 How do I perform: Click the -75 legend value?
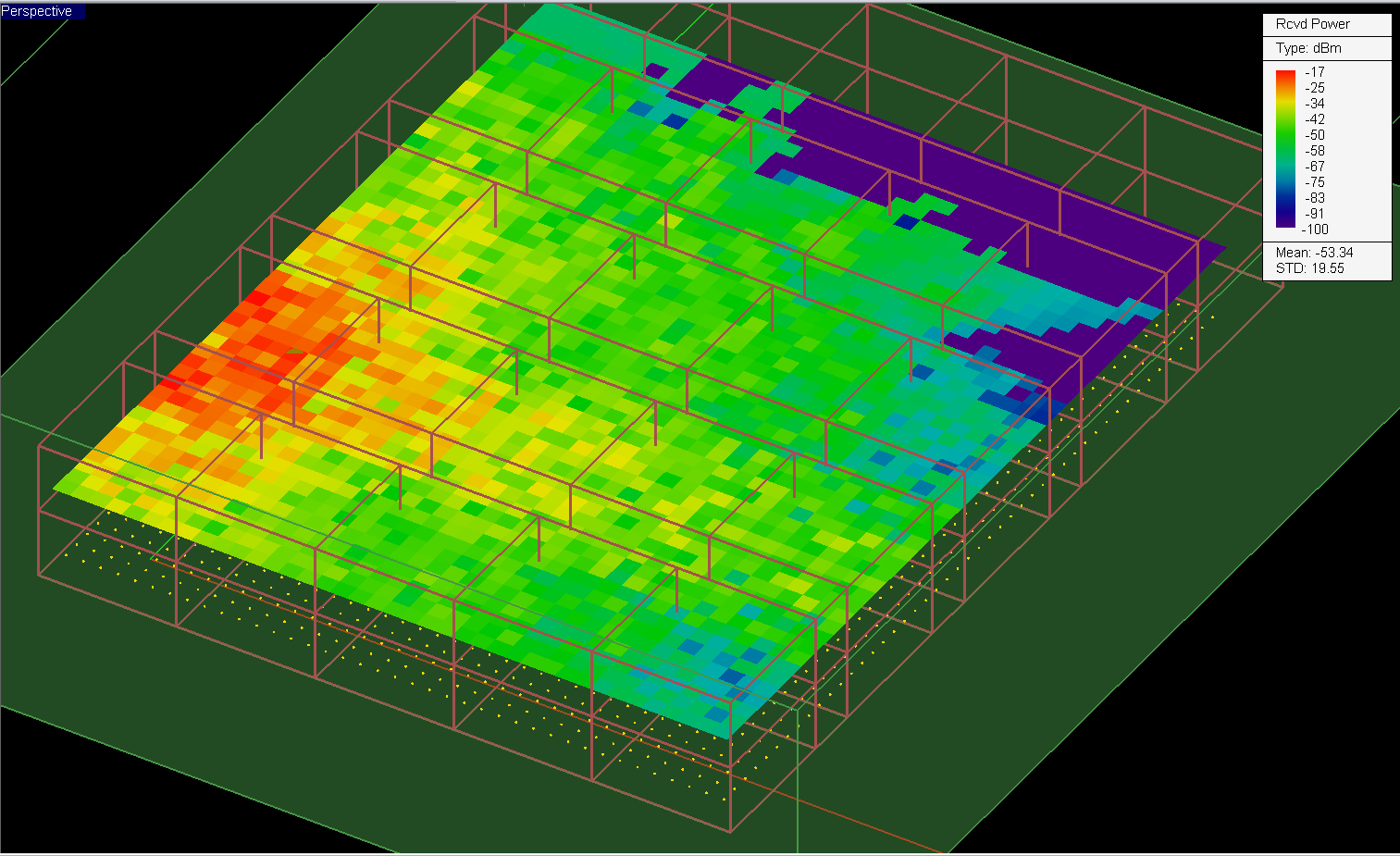click(x=1314, y=182)
